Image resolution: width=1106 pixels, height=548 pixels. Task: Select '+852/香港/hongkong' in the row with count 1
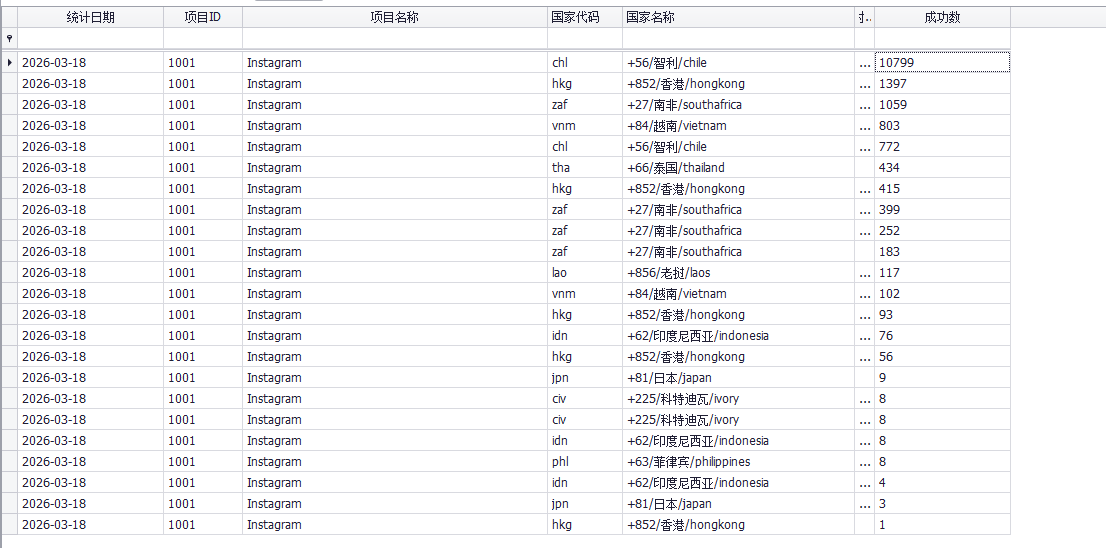point(739,525)
